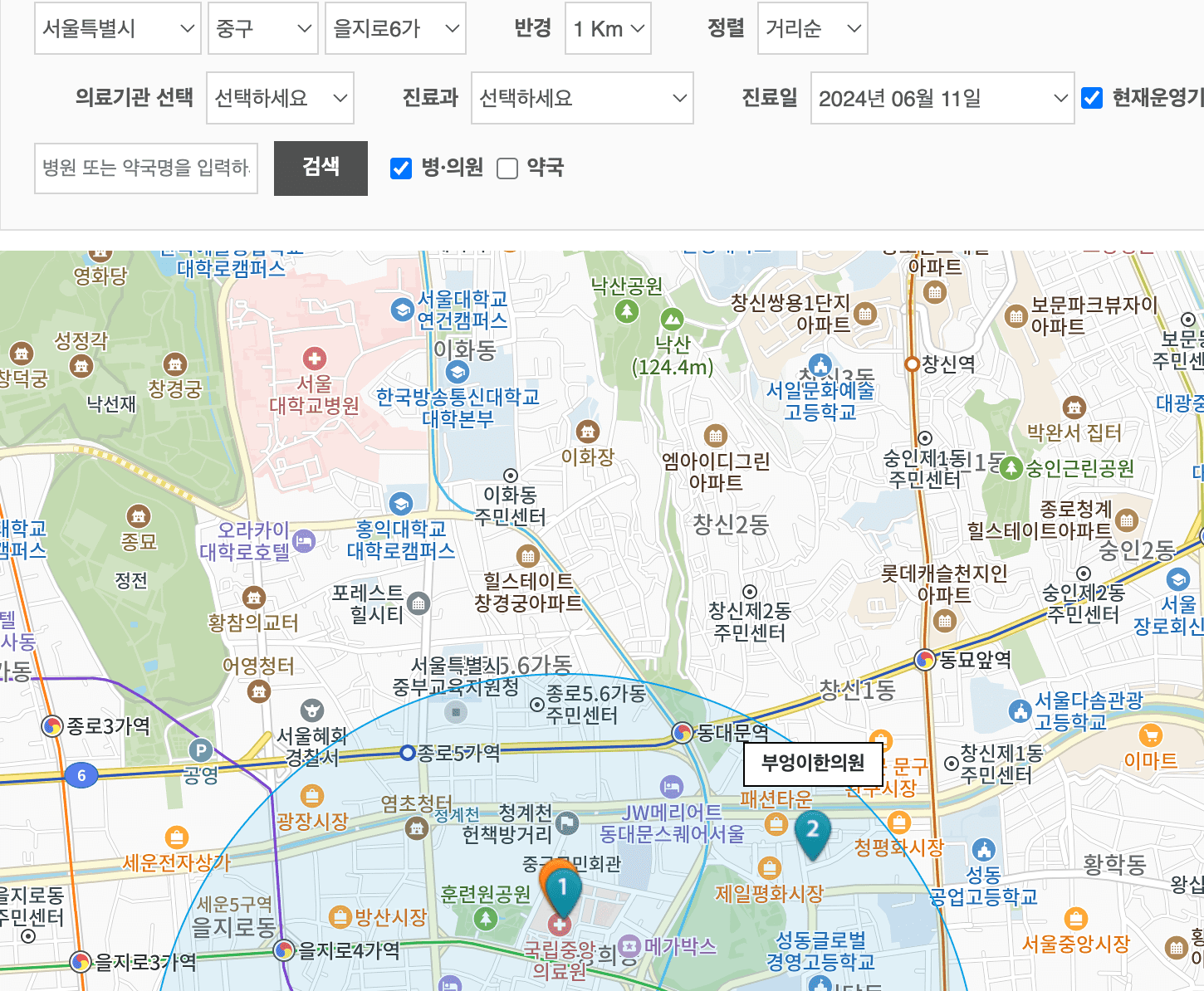Focus the hospital or pharmacy name input

[146, 168]
